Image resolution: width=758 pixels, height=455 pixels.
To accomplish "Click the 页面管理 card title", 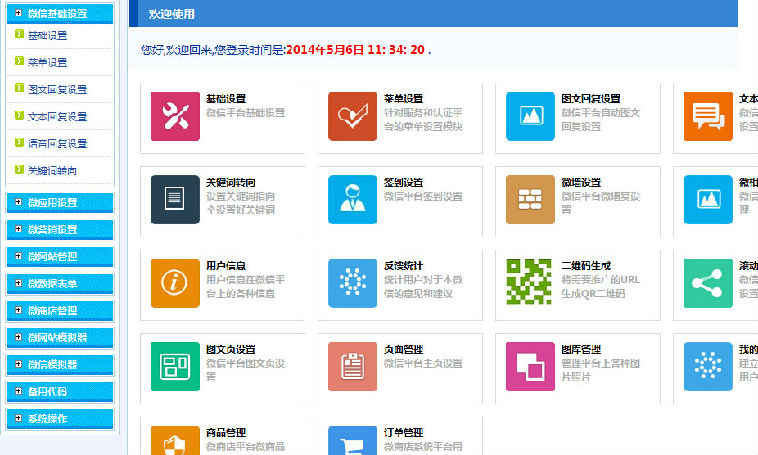I will tap(404, 350).
